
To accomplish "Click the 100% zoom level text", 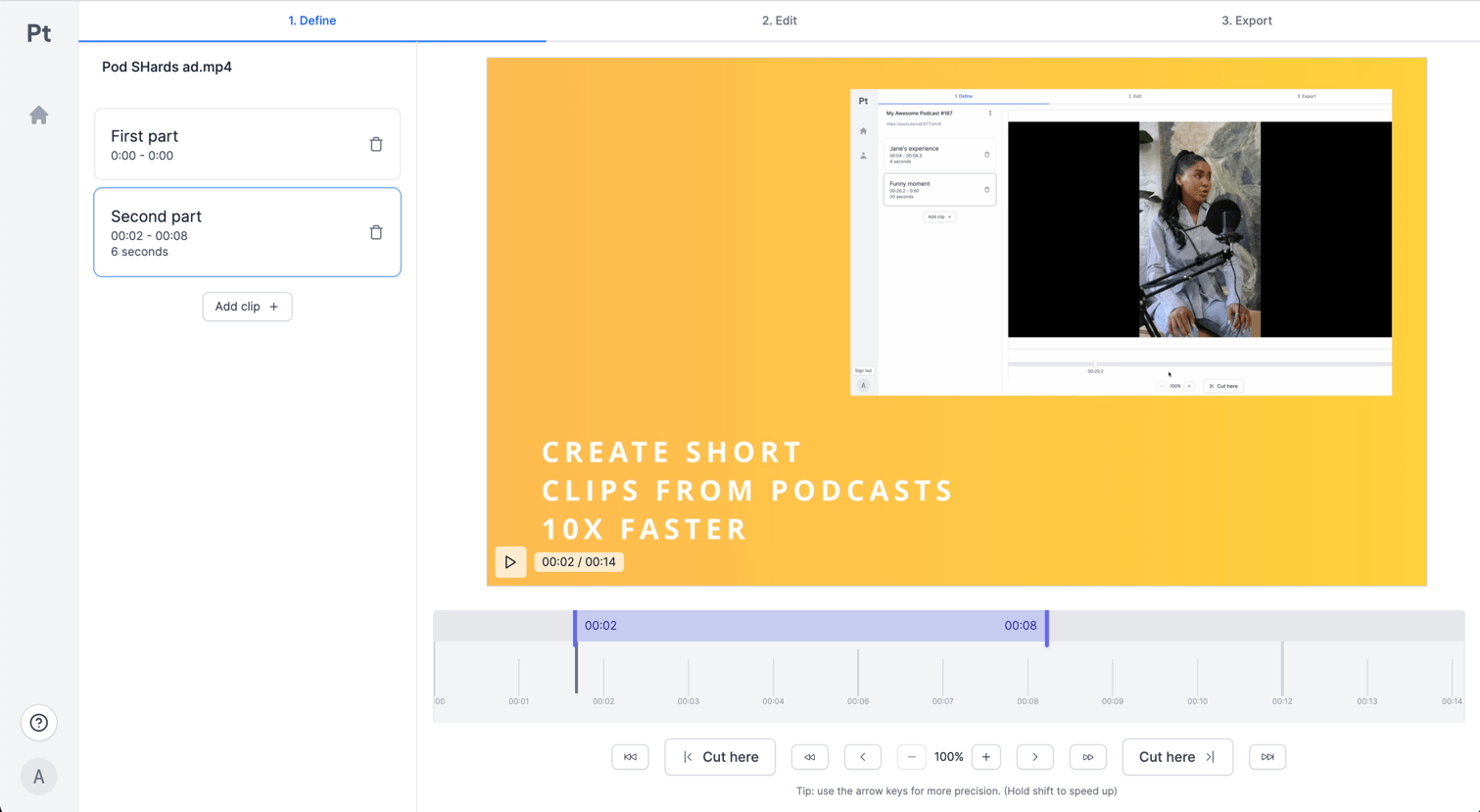I will click(x=948, y=757).
